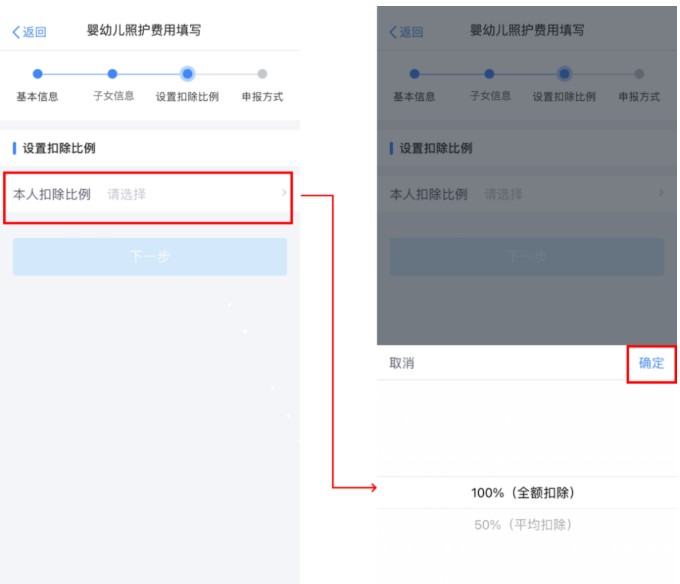Select the 申报方式 step dot in left screen

pyautogui.click(x=262, y=74)
